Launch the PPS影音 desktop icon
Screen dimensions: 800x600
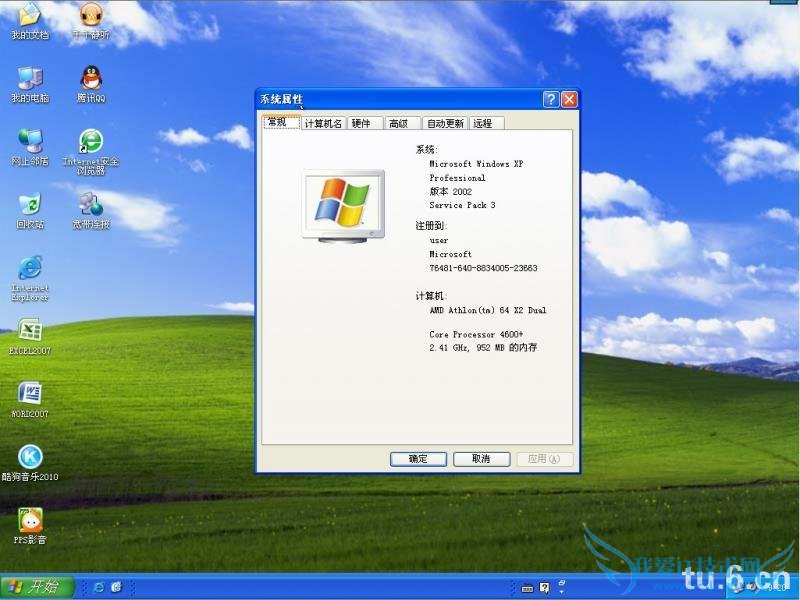click(x=30, y=527)
